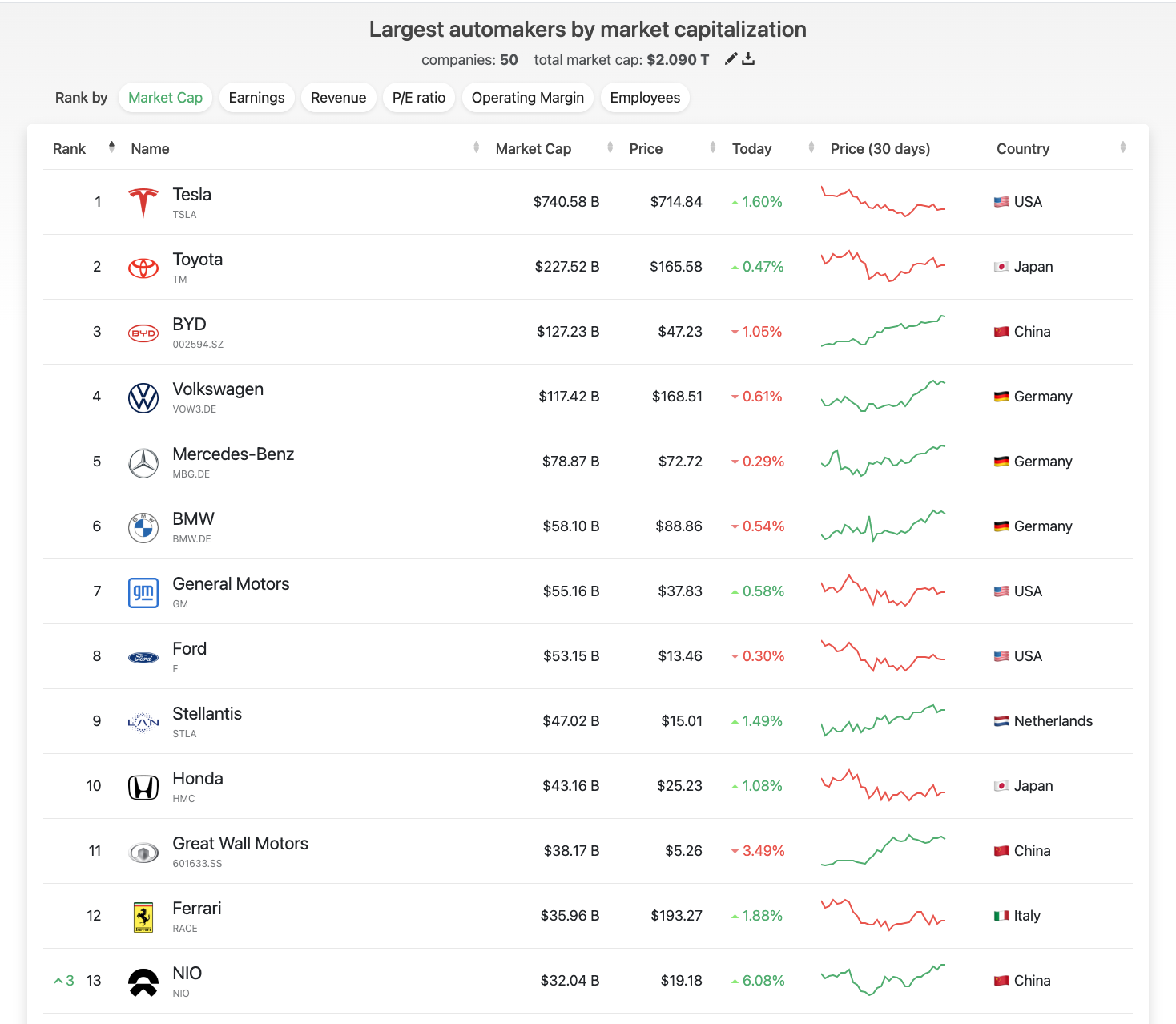Click the NIO logo icon
Image resolution: width=1176 pixels, height=1024 pixels.
click(x=143, y=982)
